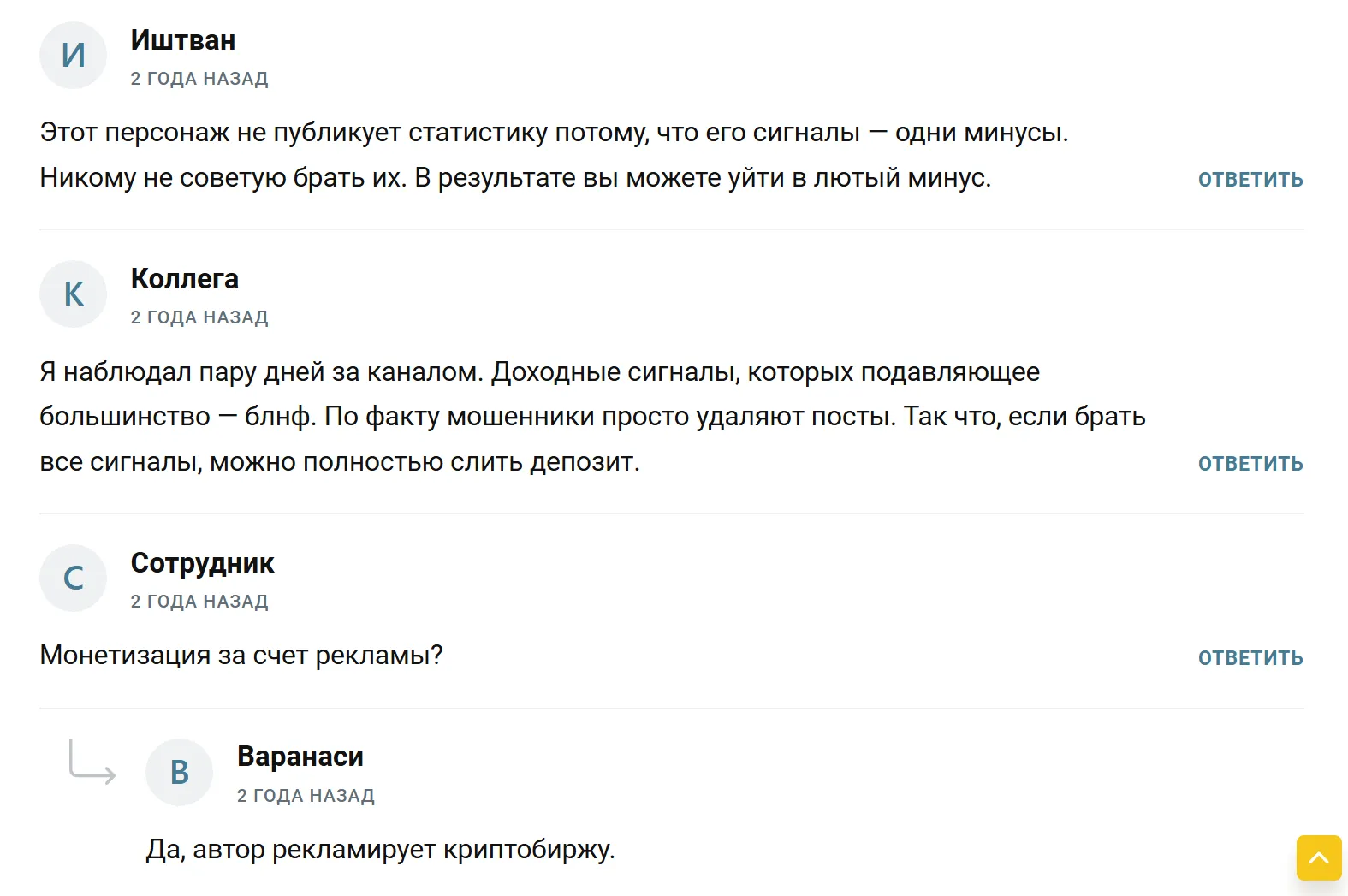Click Коллега's avatar circle with letter K

pos(74,294)
